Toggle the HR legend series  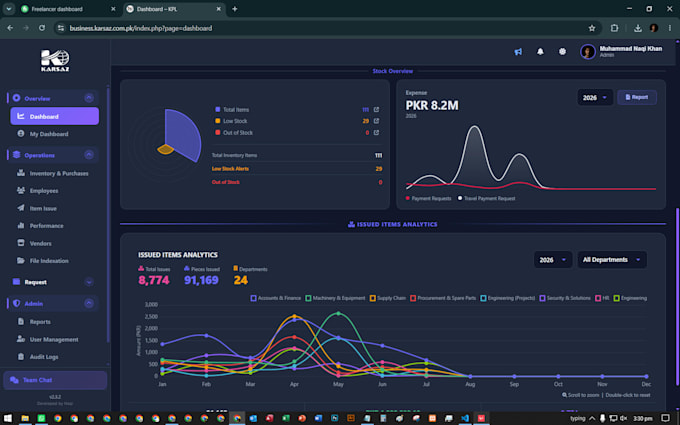click(602, 298)
